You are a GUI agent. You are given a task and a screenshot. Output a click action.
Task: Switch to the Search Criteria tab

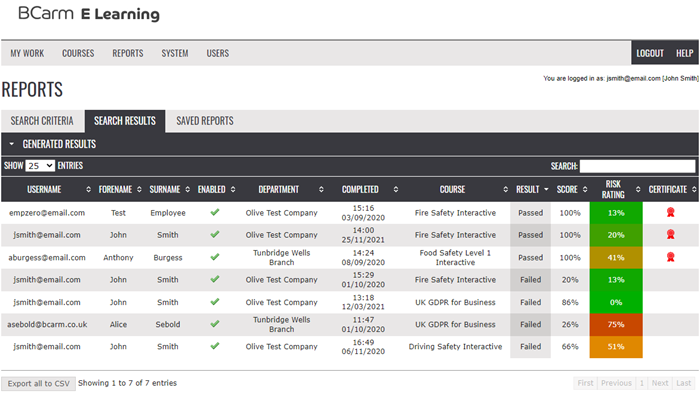pyautogui.click(x=42, y=121)
